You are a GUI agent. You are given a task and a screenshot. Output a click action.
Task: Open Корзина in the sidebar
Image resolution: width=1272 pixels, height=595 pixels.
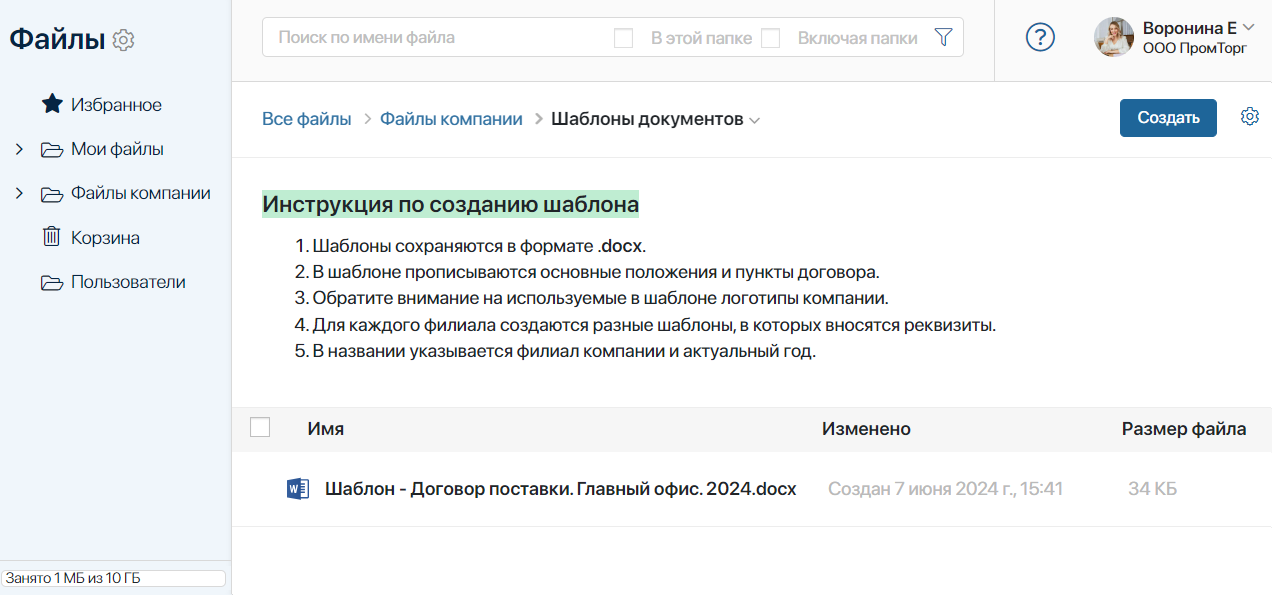point(105,238)
